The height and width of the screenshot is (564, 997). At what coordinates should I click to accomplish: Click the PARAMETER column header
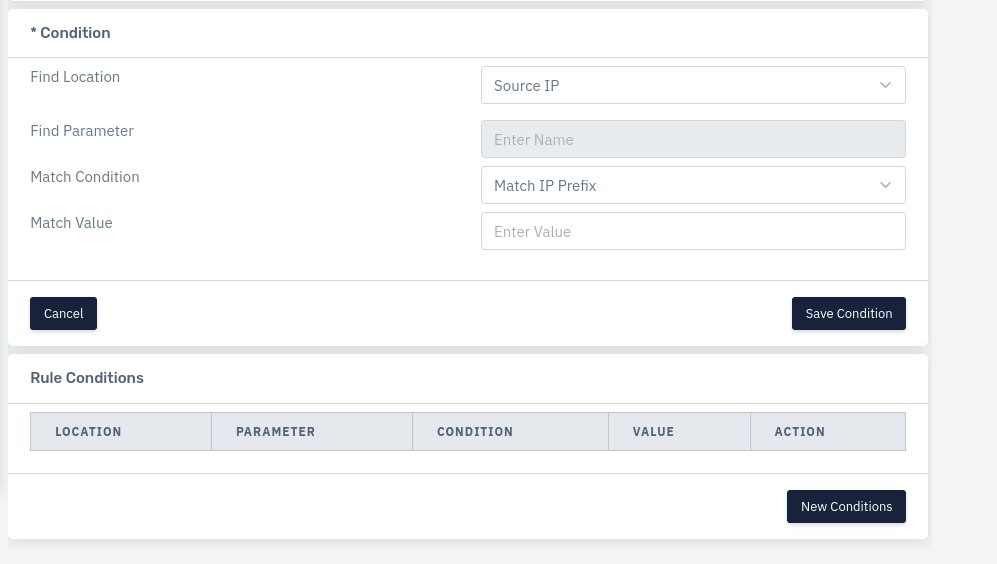275,432
